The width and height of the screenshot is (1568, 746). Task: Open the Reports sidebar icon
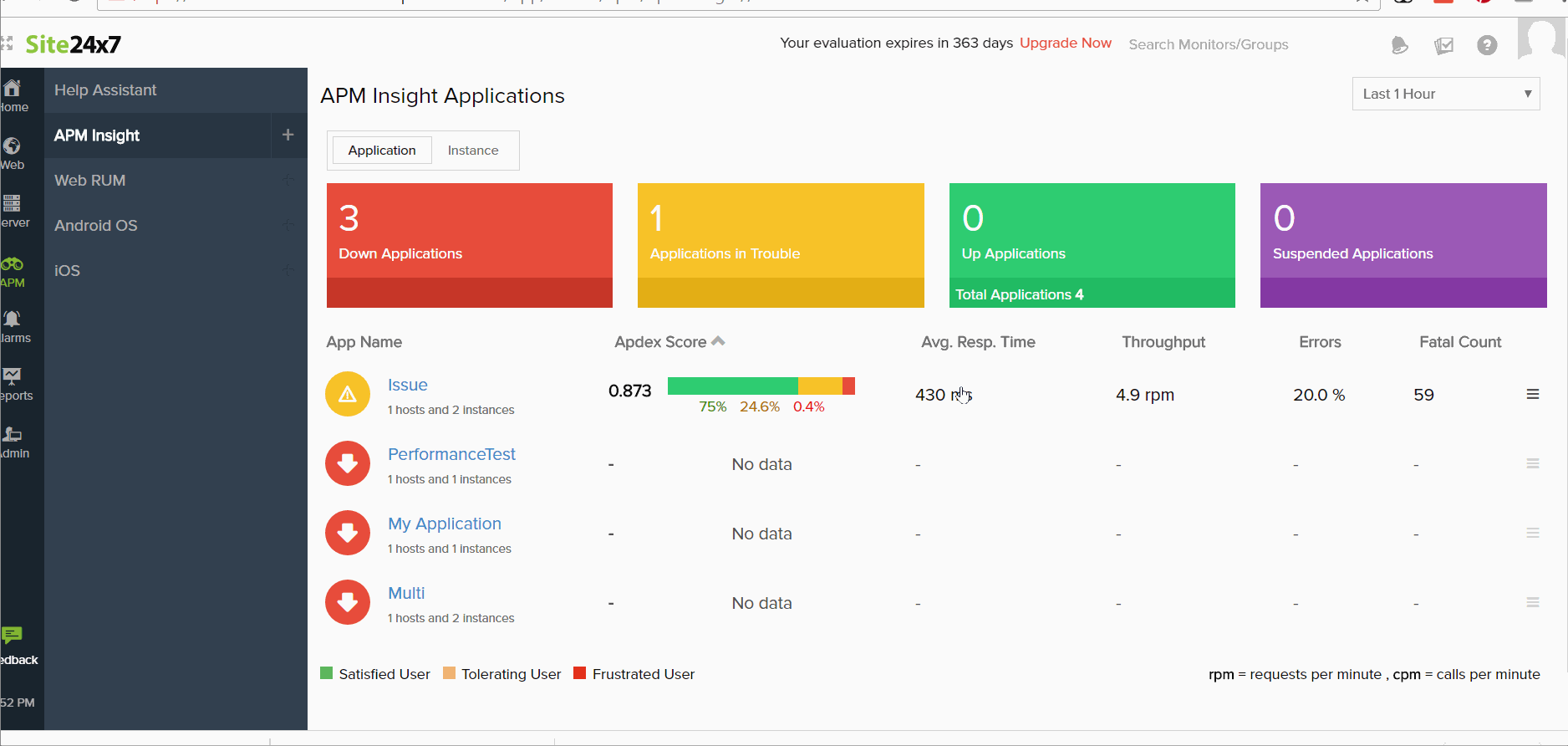(13, 377)
